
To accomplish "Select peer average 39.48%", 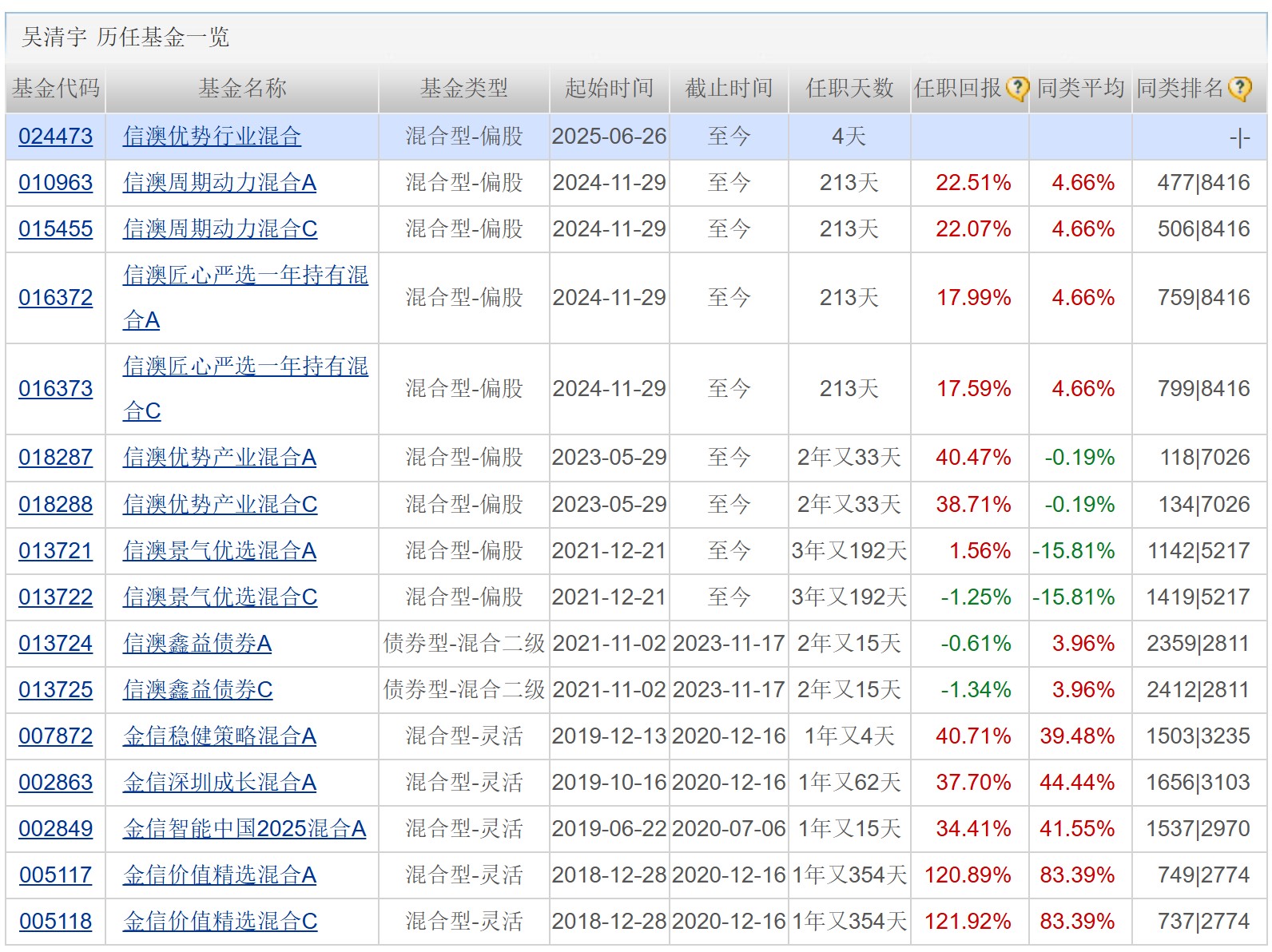I will [x=1077, y=736].
